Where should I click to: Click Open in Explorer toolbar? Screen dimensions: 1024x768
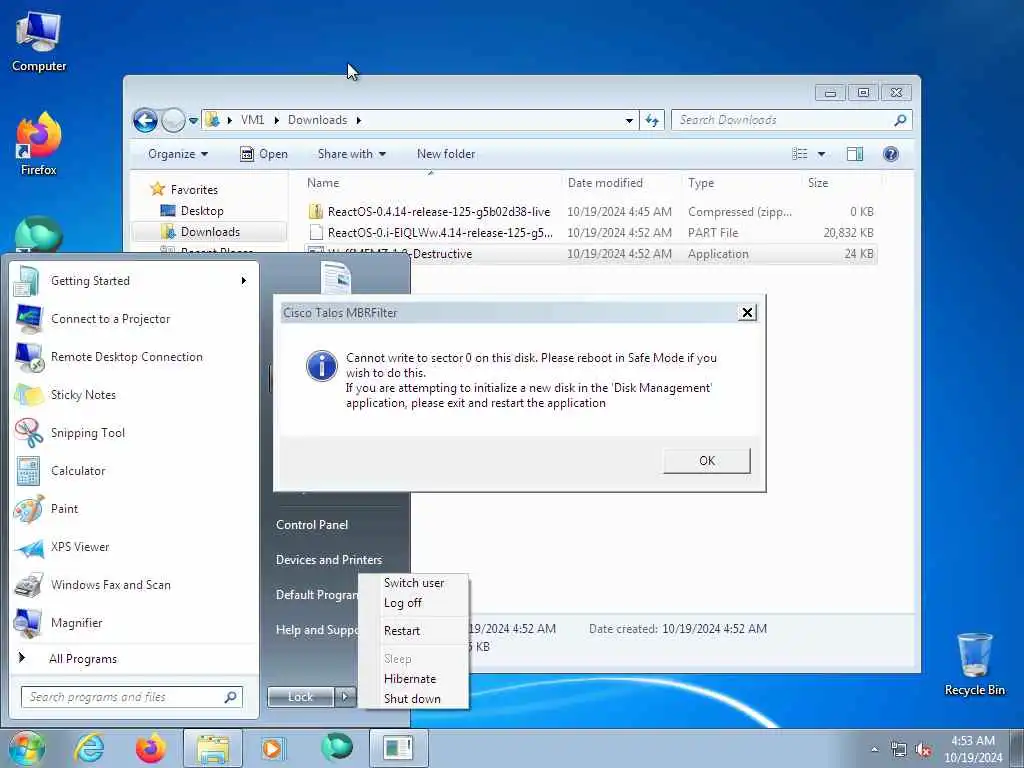click(x=264, y=154)
